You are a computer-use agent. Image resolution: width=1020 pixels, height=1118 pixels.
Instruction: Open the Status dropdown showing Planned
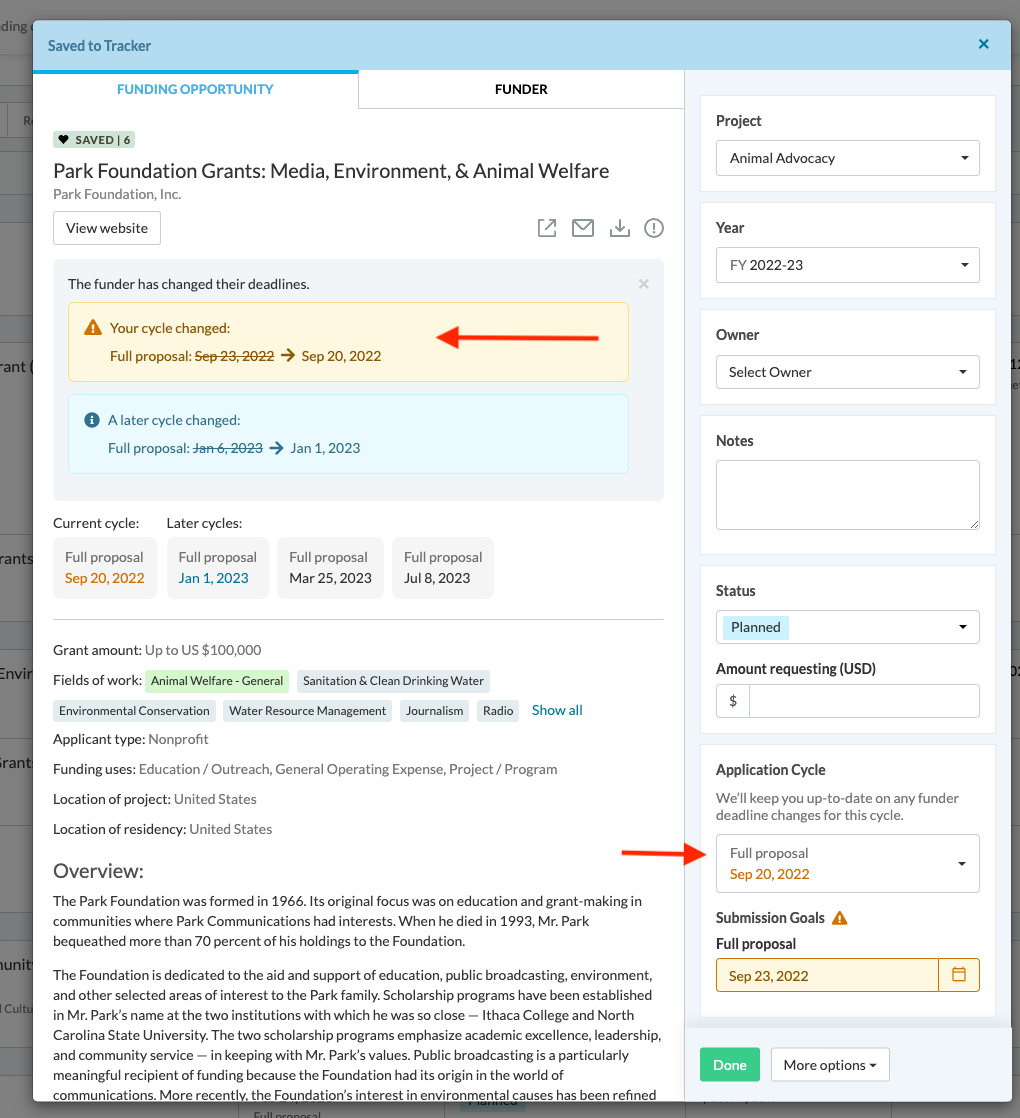(x=848, y=627)
